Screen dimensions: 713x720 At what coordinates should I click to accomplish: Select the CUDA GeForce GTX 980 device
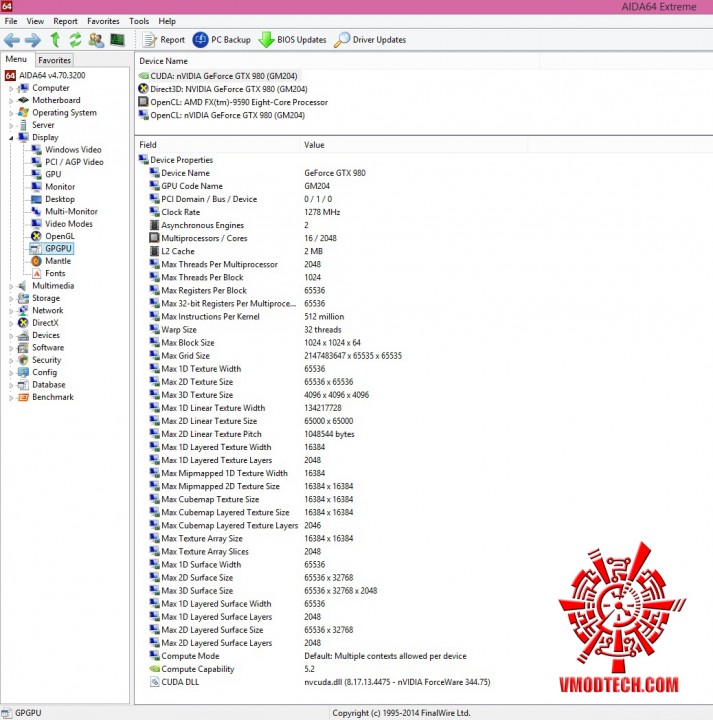pos(219,76)
